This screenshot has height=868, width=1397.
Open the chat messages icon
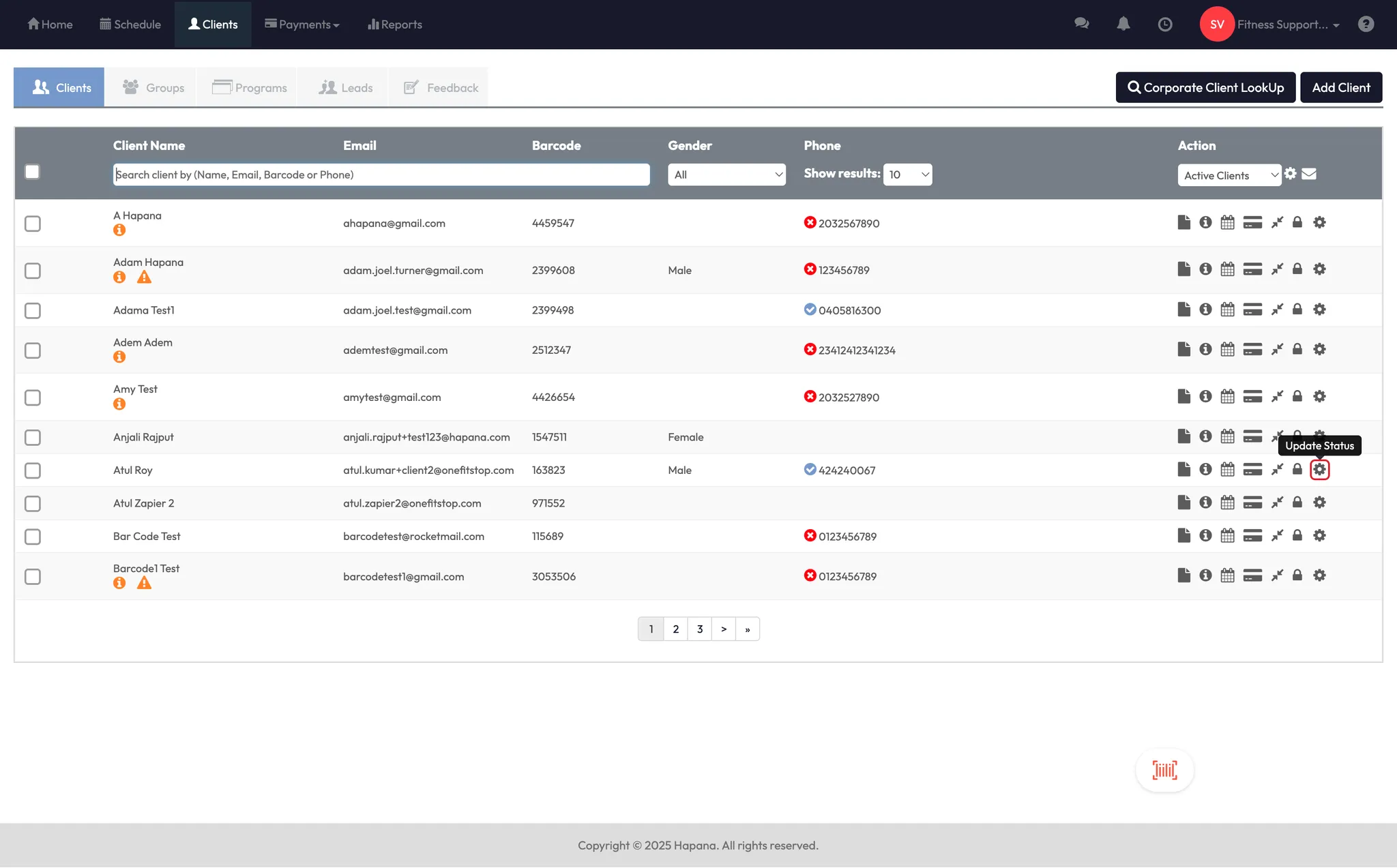[1081, 25]
